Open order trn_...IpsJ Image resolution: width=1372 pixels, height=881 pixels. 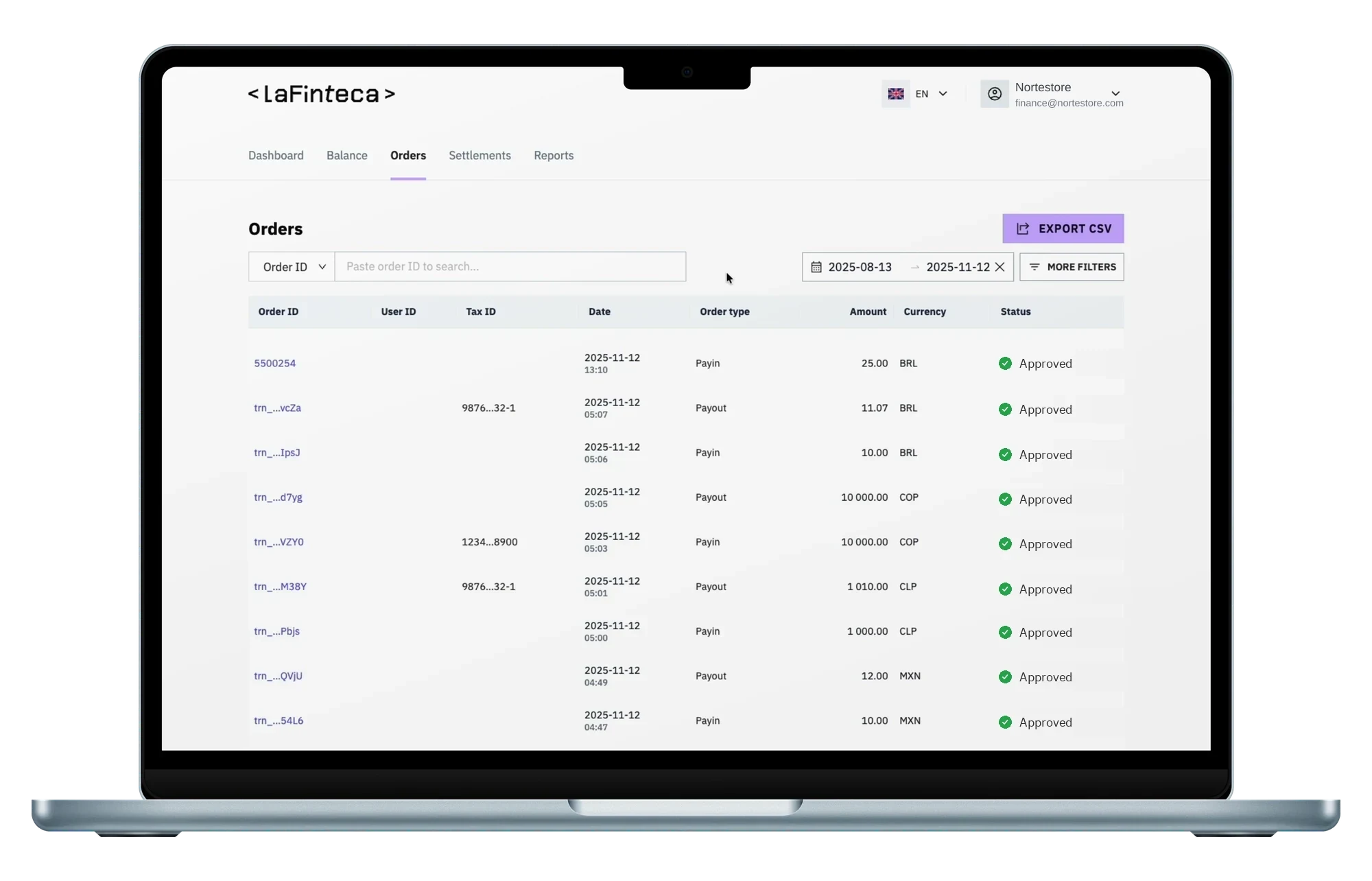[x=277, y=453]
